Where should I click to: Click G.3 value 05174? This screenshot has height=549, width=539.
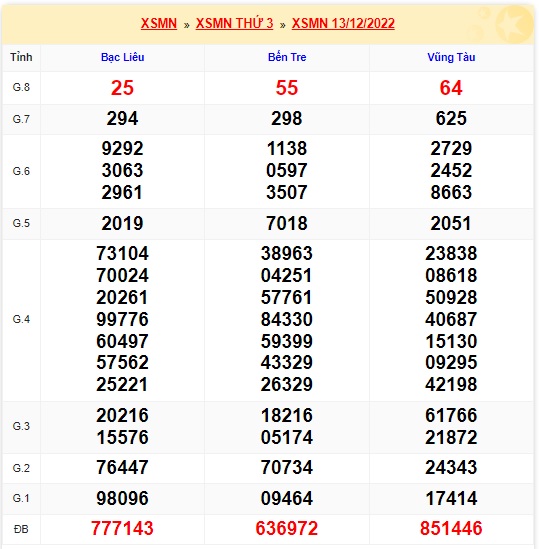[x=287, y=438]
